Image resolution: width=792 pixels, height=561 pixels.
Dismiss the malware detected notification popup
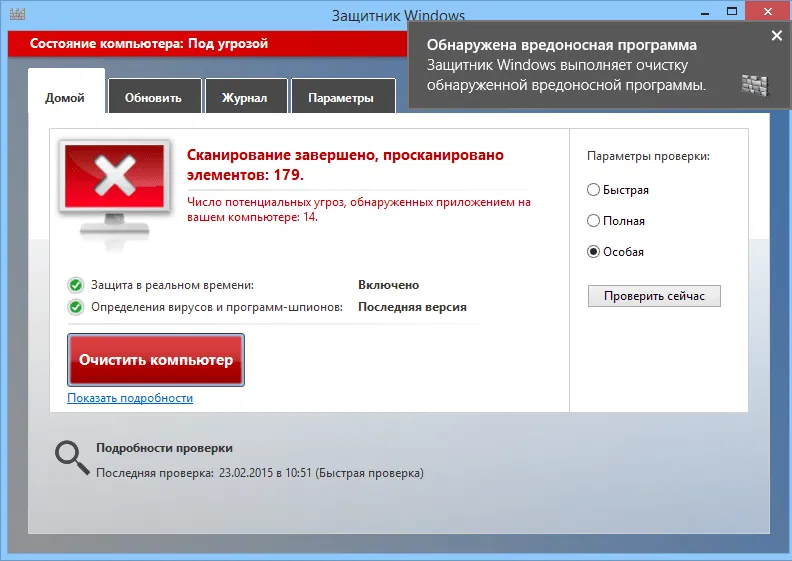click(777, 35)
